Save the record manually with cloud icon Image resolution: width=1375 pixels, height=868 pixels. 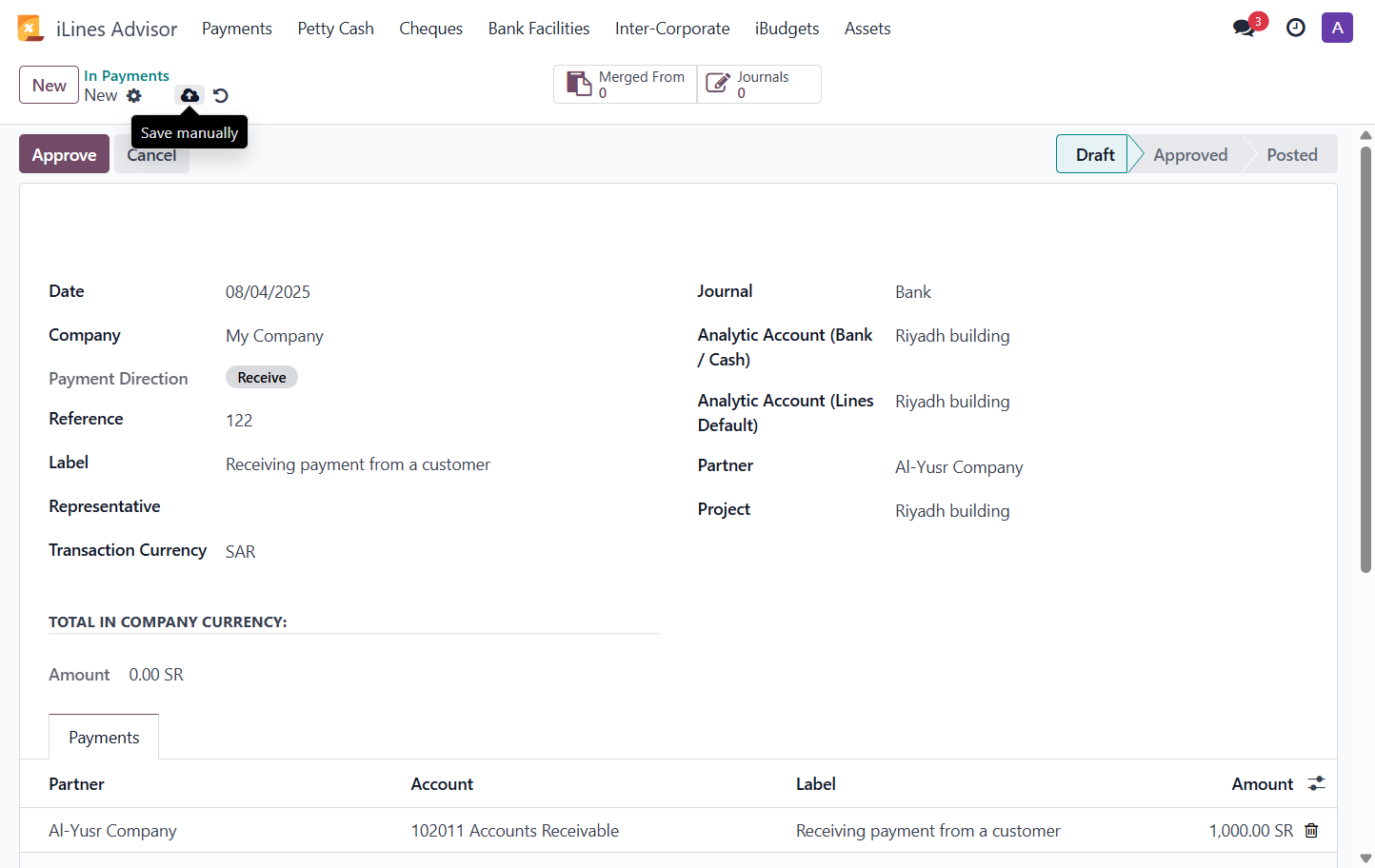[189, 95]
